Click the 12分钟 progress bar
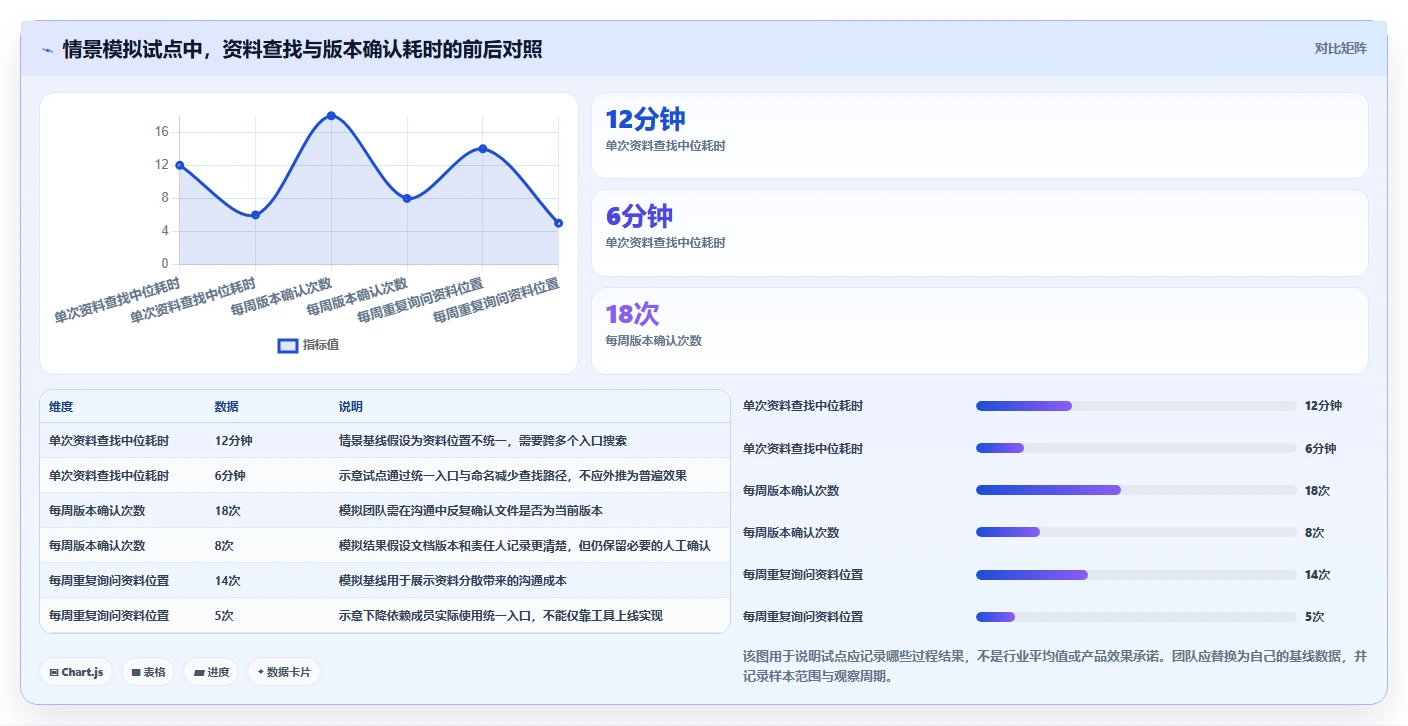 click(x=1136, y=406)
